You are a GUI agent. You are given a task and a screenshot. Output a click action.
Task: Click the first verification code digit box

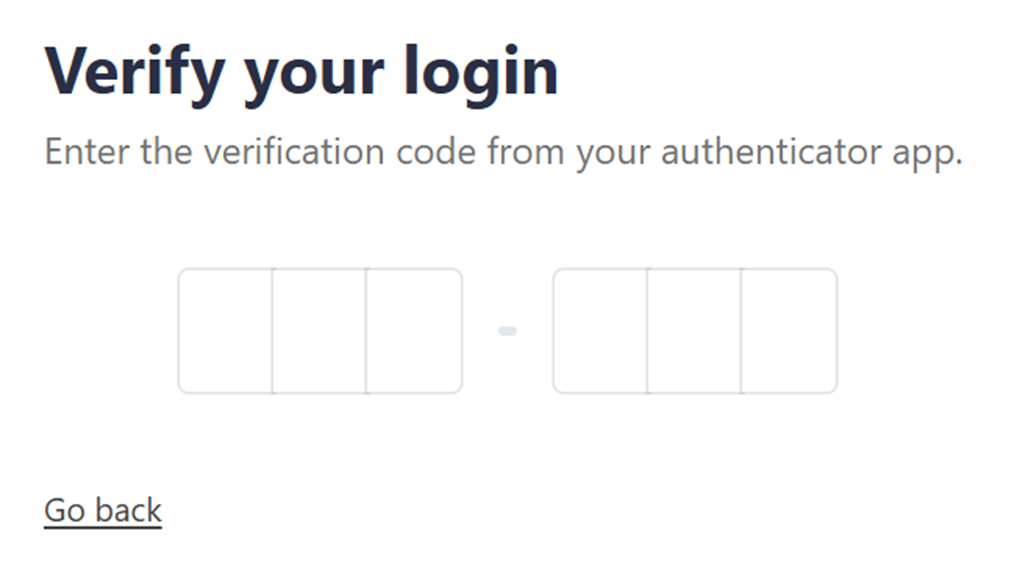pos(225,331)
